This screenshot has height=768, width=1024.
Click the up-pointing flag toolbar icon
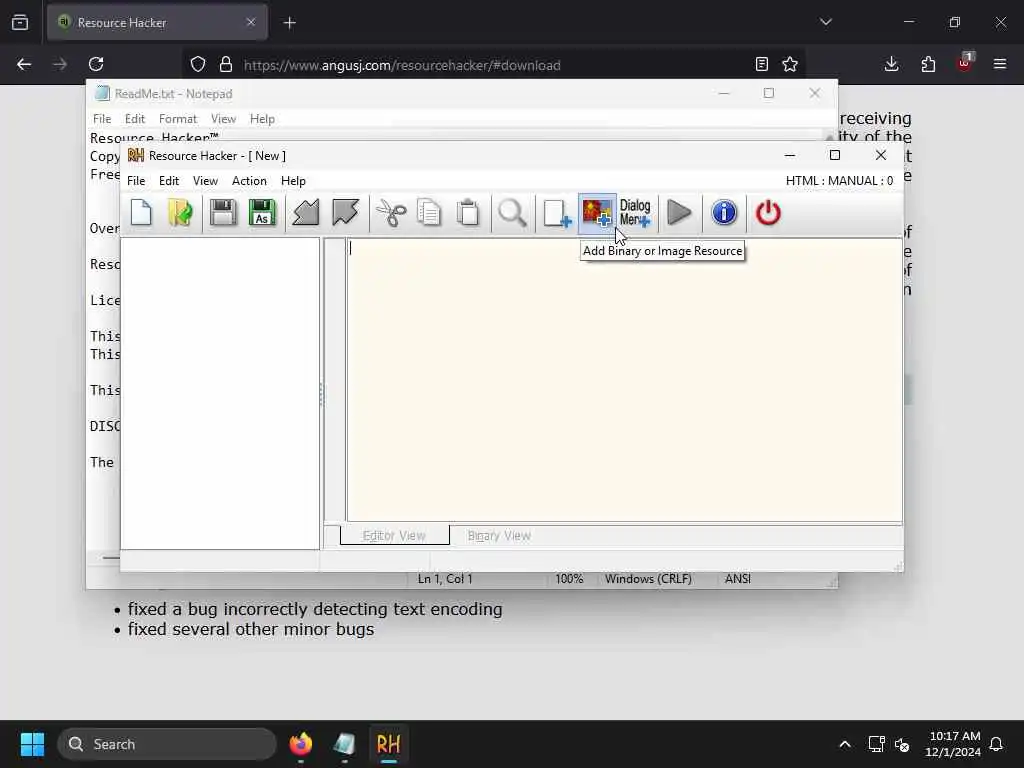coord(306,213)
